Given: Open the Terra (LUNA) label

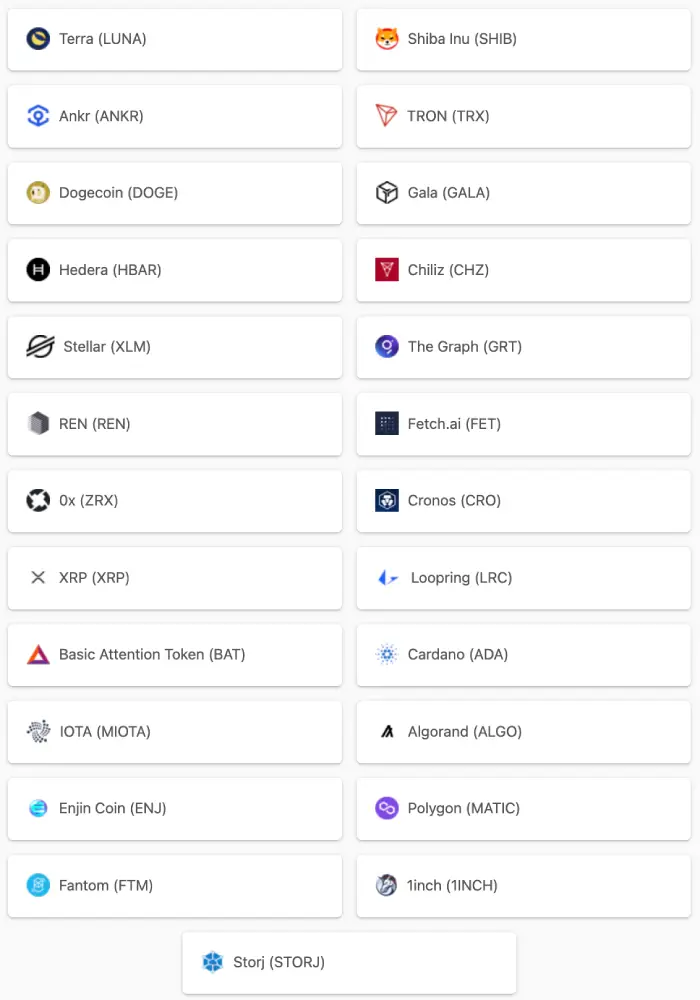Looking at the screenshot, I should [103, 39].
